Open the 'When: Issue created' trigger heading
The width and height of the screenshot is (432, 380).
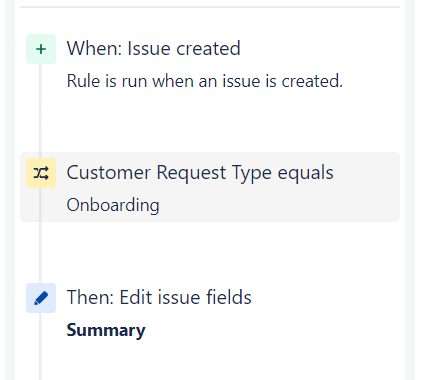click(x=153, y=48)
